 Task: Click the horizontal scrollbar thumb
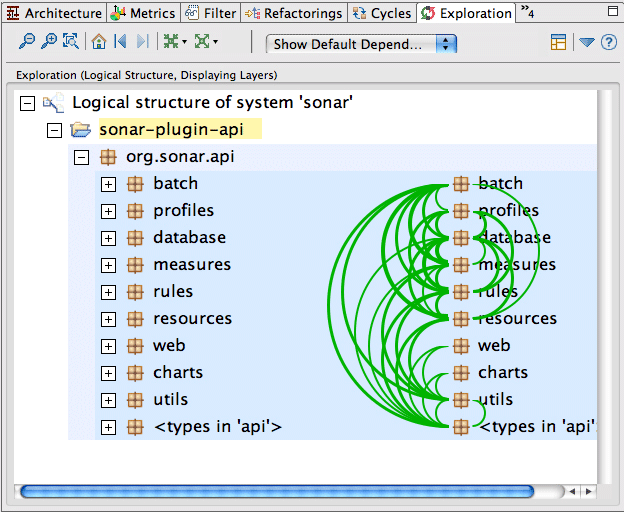point(276,492)
